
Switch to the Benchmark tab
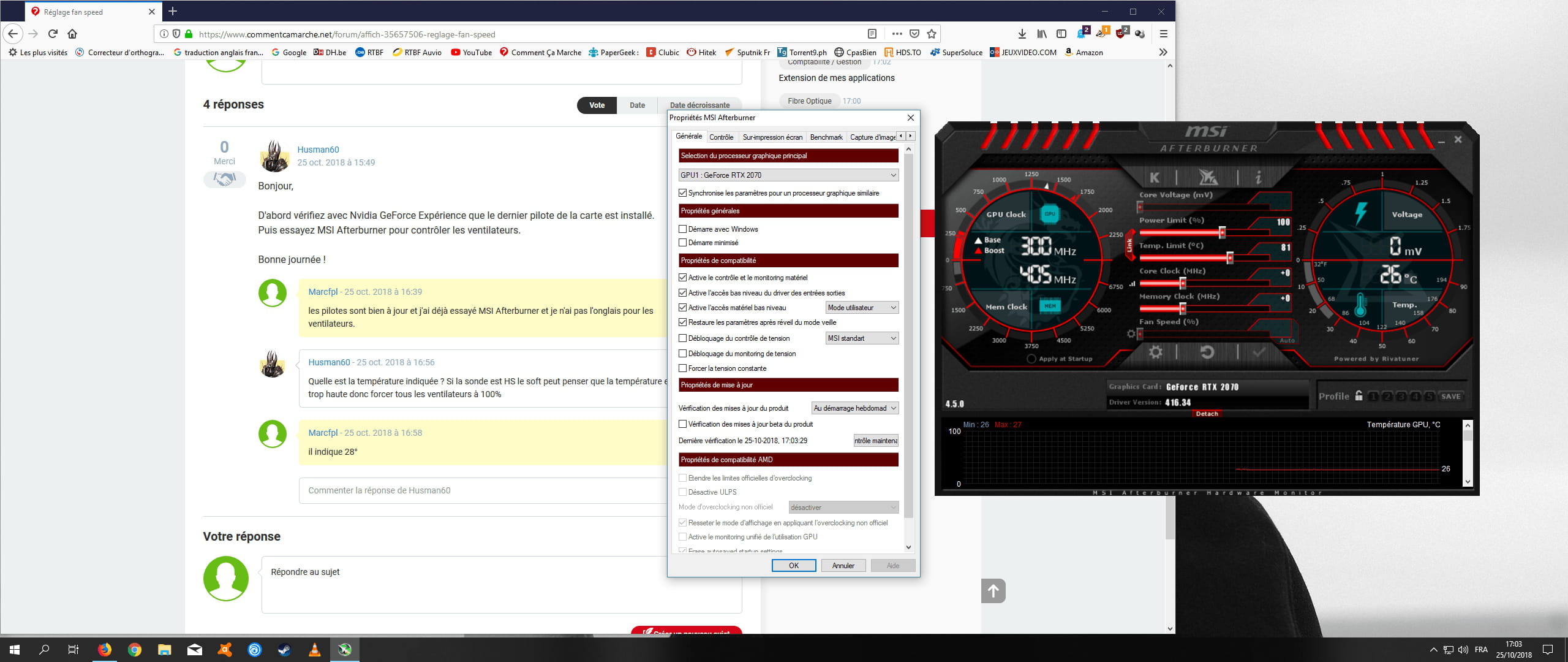coord(826,137)
